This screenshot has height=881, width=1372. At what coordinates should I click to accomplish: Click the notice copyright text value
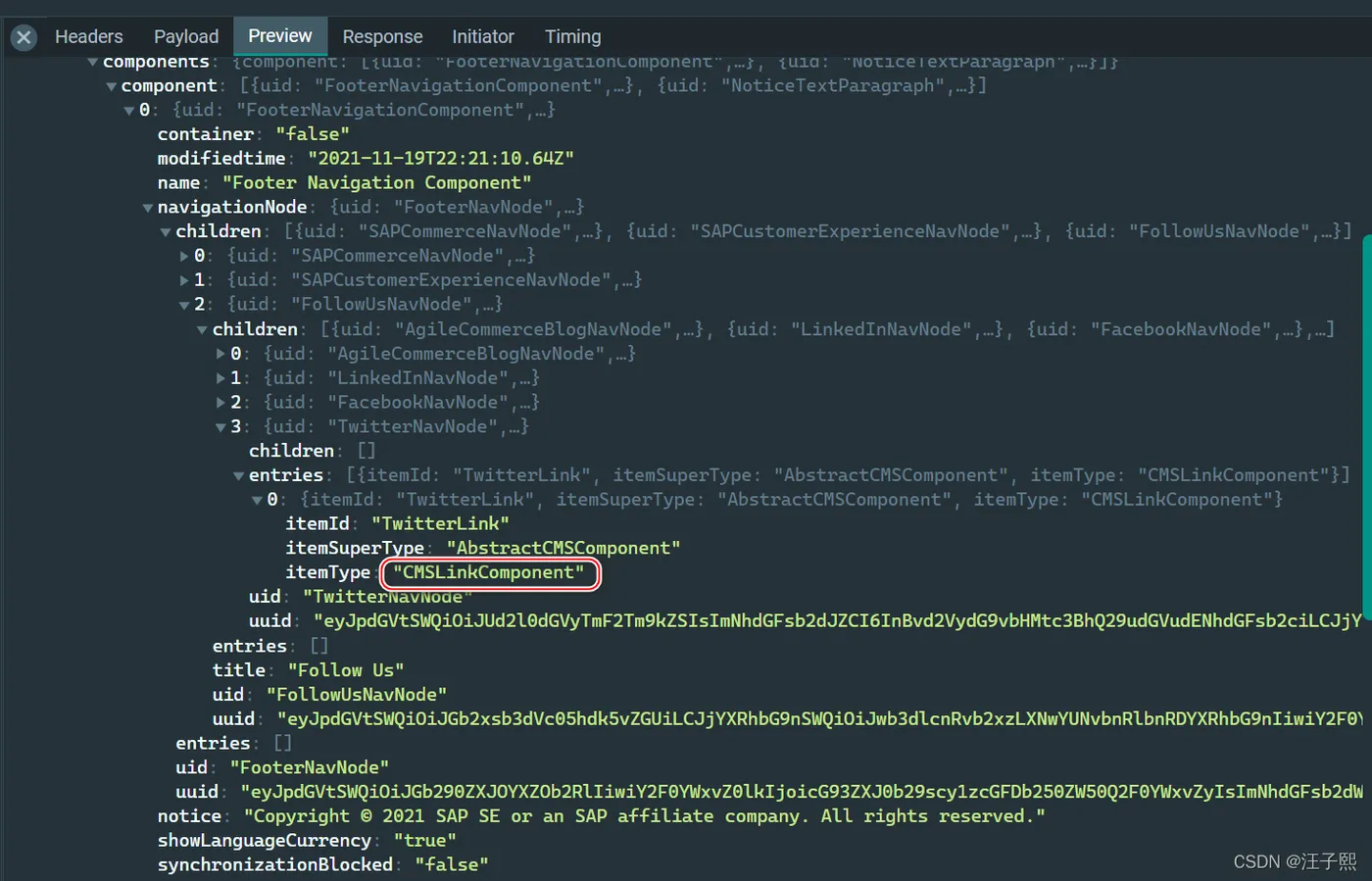645,816
